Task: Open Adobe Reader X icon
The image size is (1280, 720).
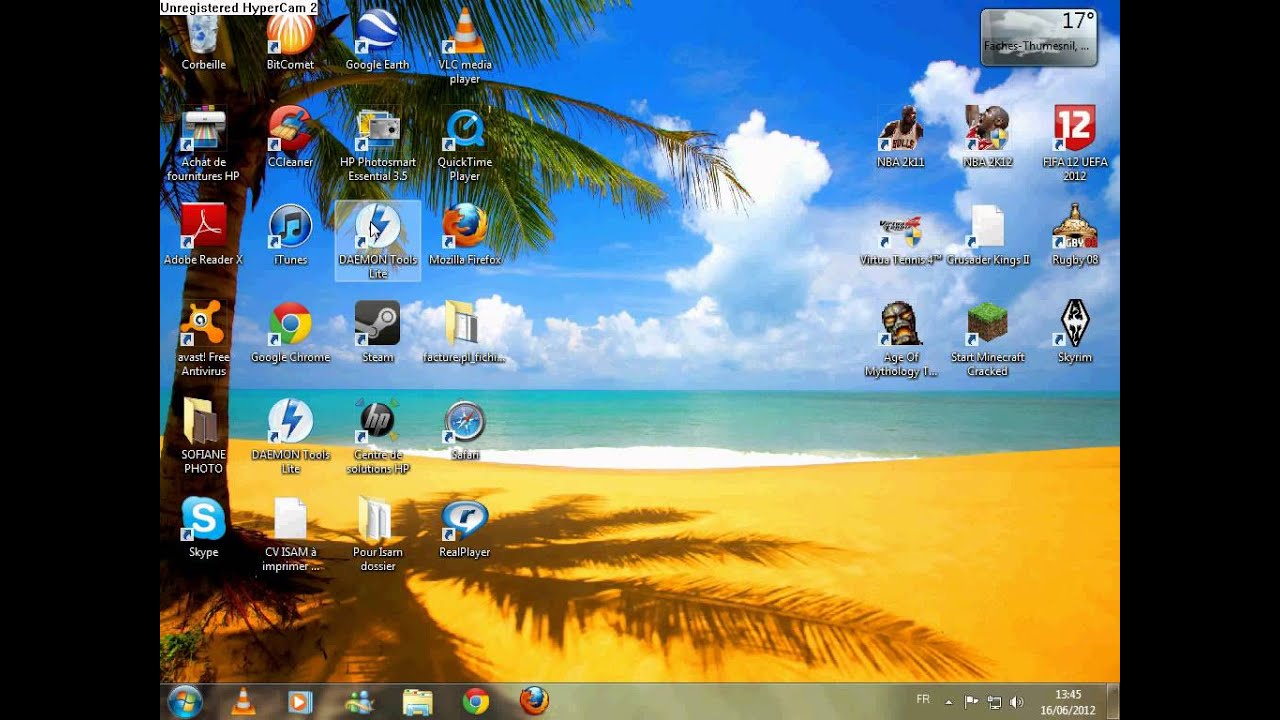Action: pos(203,234)
